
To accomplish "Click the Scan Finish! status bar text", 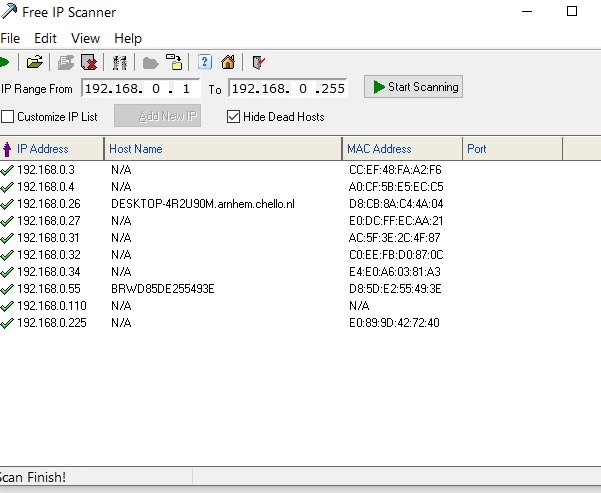I will tap(33, 477).
